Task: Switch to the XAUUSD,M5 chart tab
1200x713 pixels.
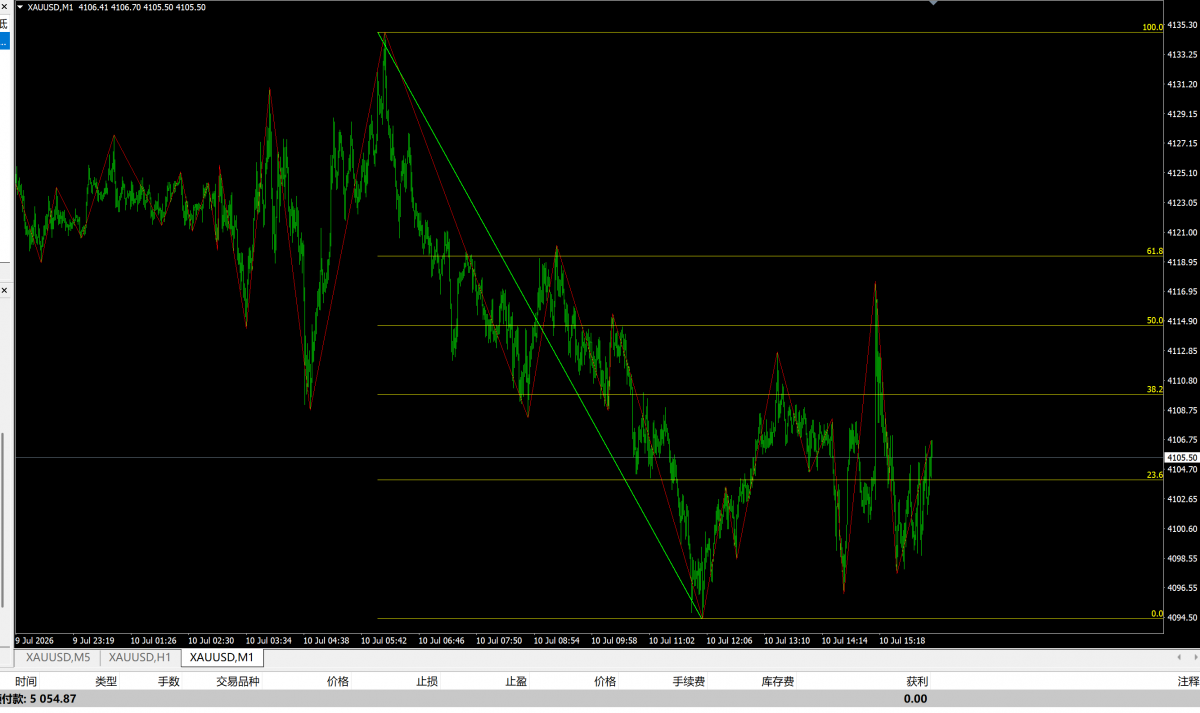Action: [58, 657]
